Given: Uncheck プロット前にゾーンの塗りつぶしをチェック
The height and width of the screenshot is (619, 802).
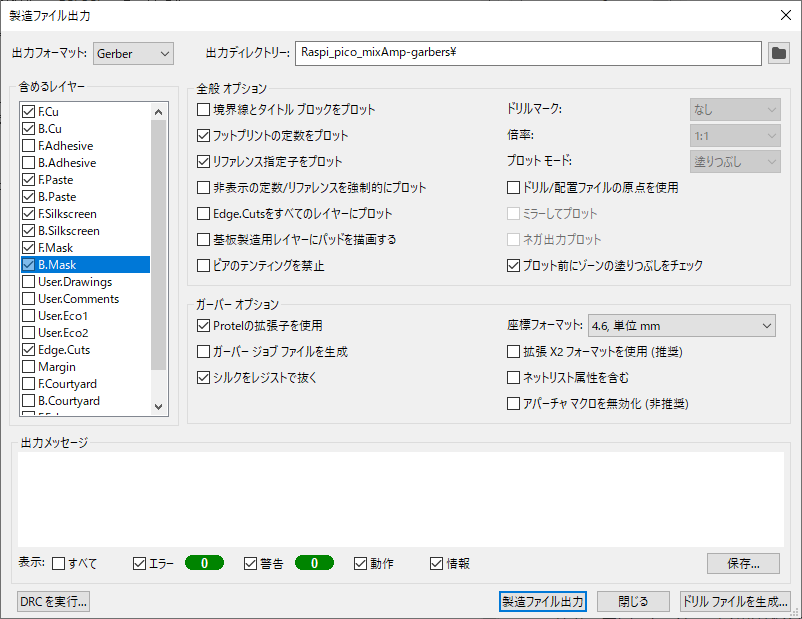Looking at the screenshot, I should pos(514,266).
